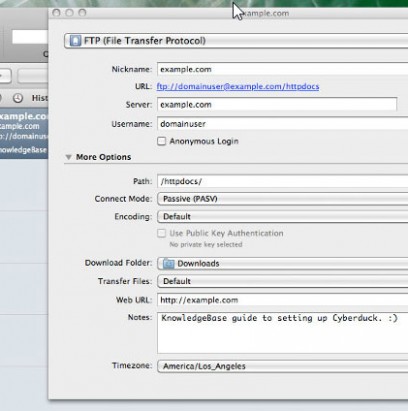Open the Encoding Default dropdown

[x=283, y=217]
